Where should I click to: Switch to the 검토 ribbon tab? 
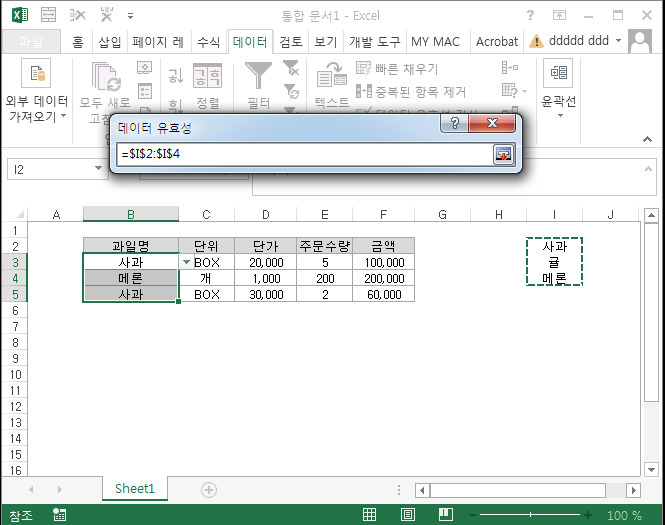[x=291, y=42]
